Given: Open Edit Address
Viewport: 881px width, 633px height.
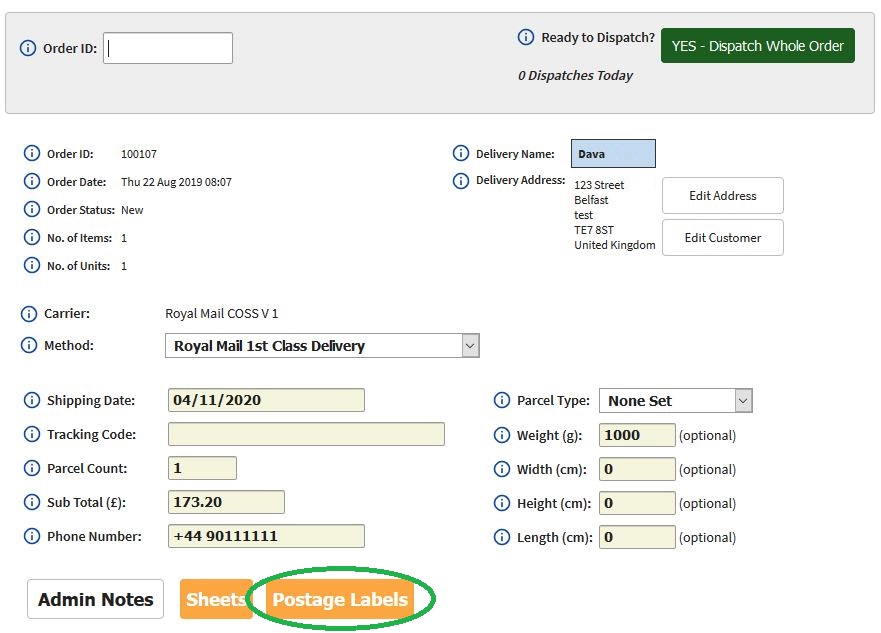Looking at the screenshot, I should point(723,195).
